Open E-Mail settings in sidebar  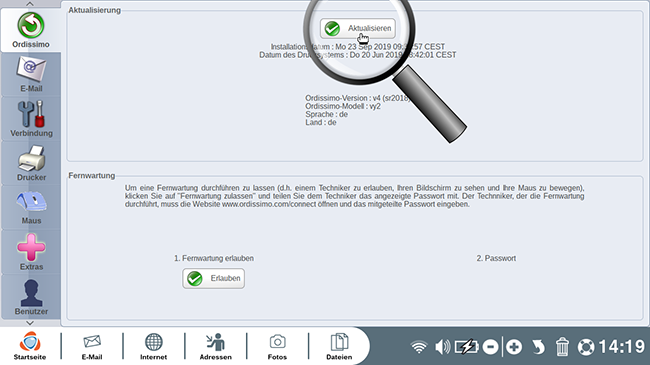(31, 75)
